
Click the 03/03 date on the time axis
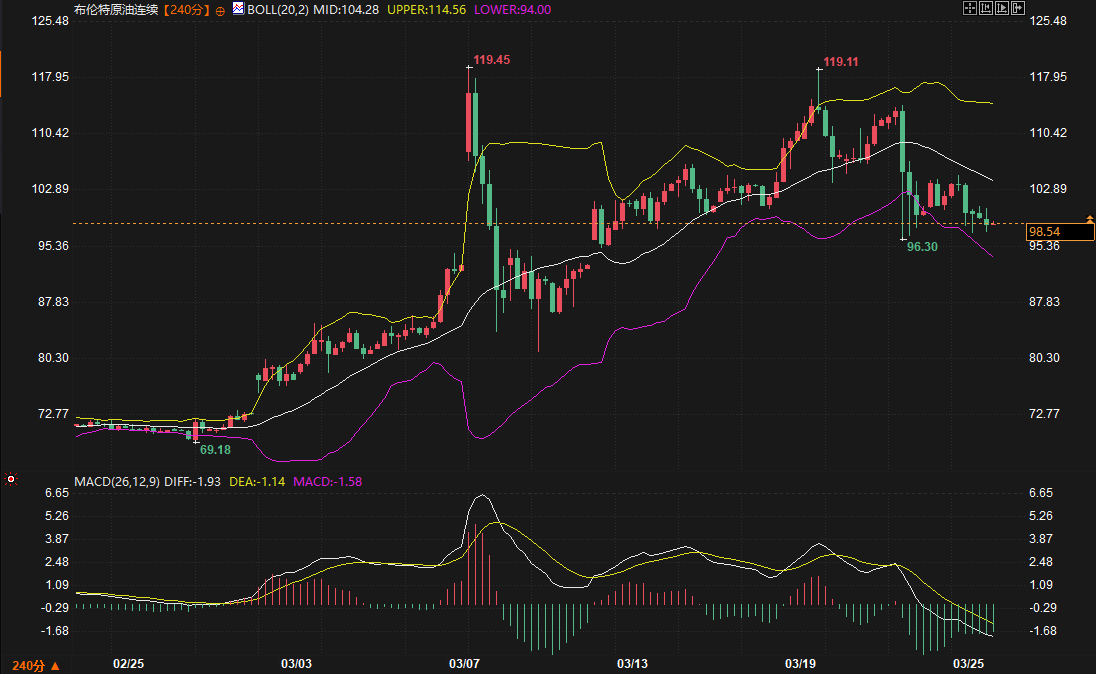[296, 664]
